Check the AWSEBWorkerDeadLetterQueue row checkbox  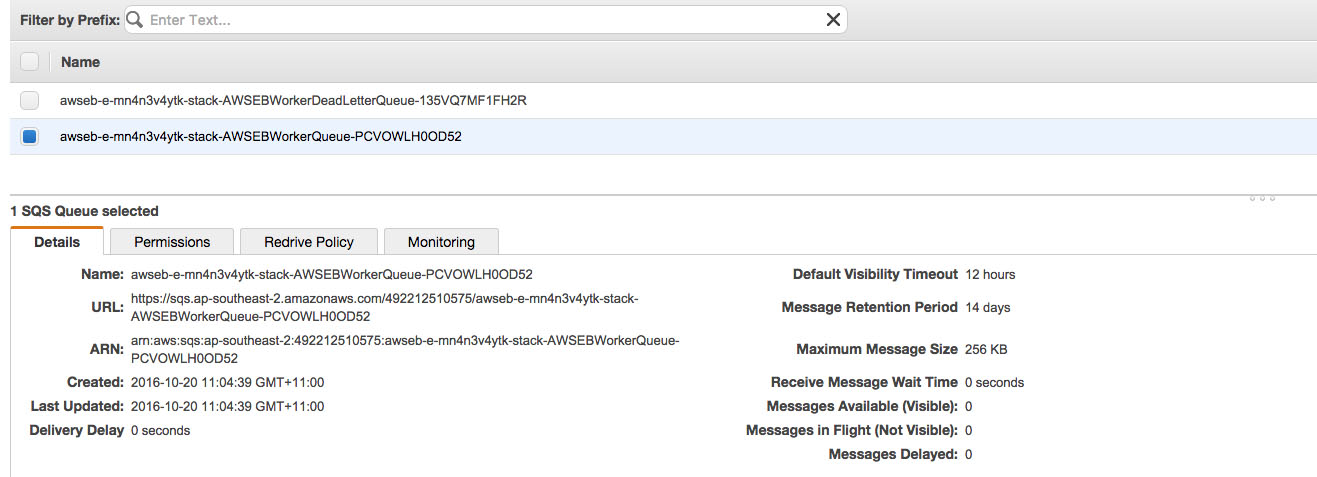click(x=29, y=100)
